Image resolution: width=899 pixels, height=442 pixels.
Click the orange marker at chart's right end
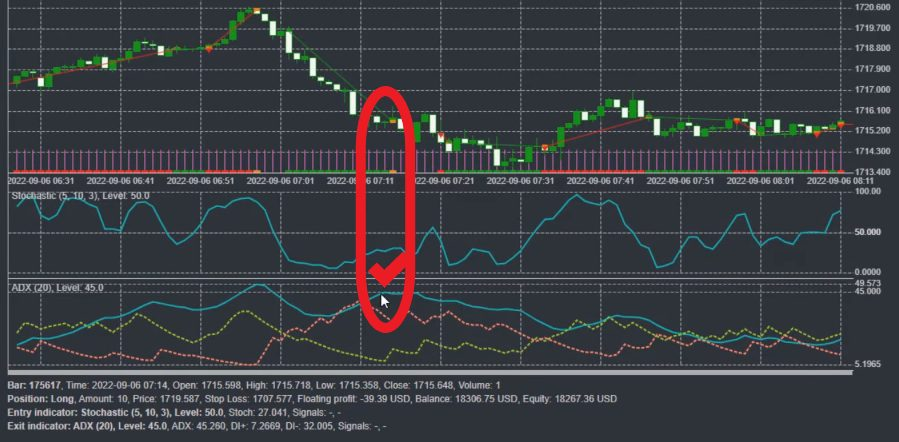[841, 123]
